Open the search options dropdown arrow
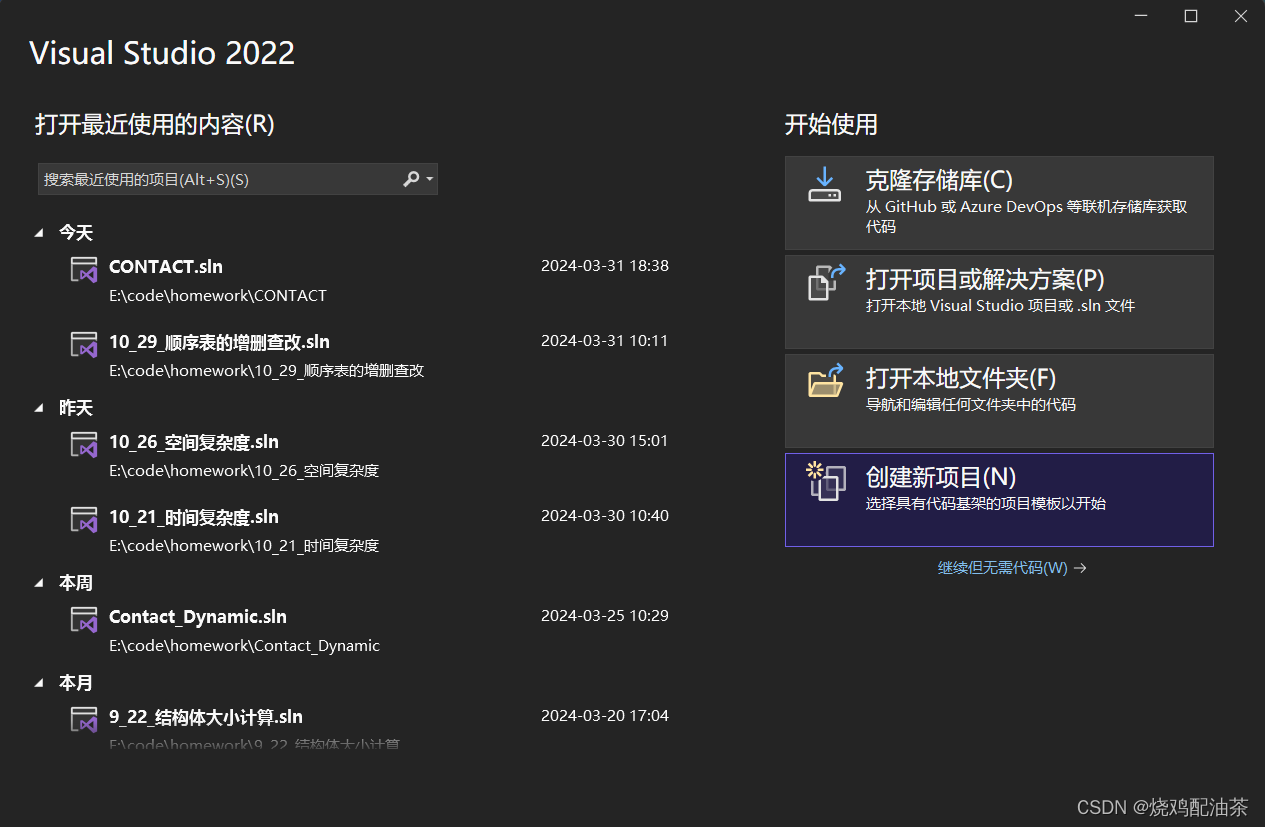1265x827 pixels. [430, 180]
